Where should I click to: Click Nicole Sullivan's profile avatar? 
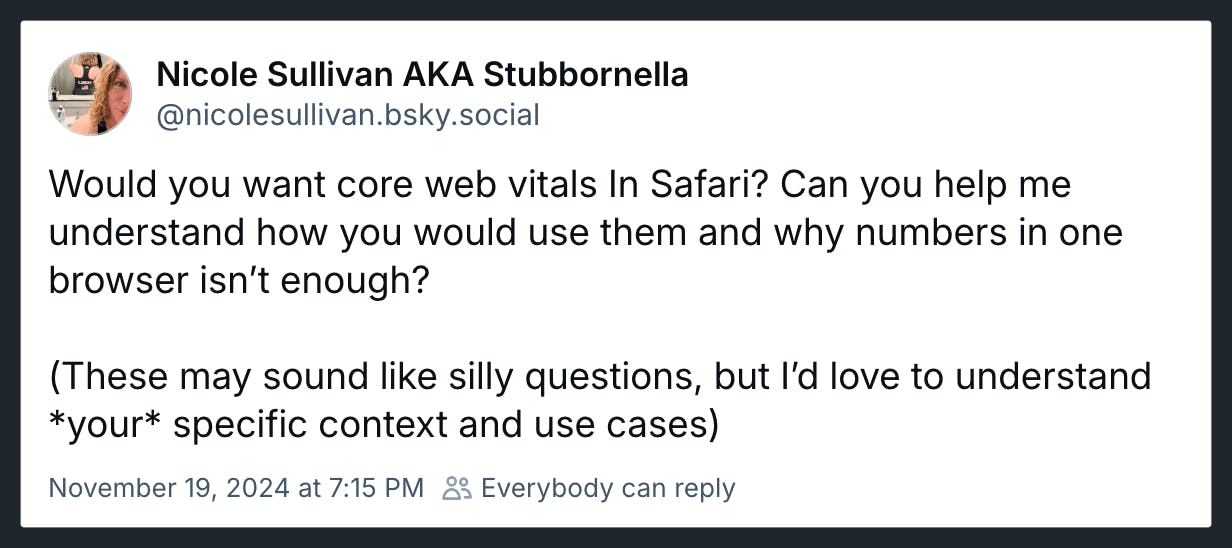pyautogui.click(x=90, y=94)
